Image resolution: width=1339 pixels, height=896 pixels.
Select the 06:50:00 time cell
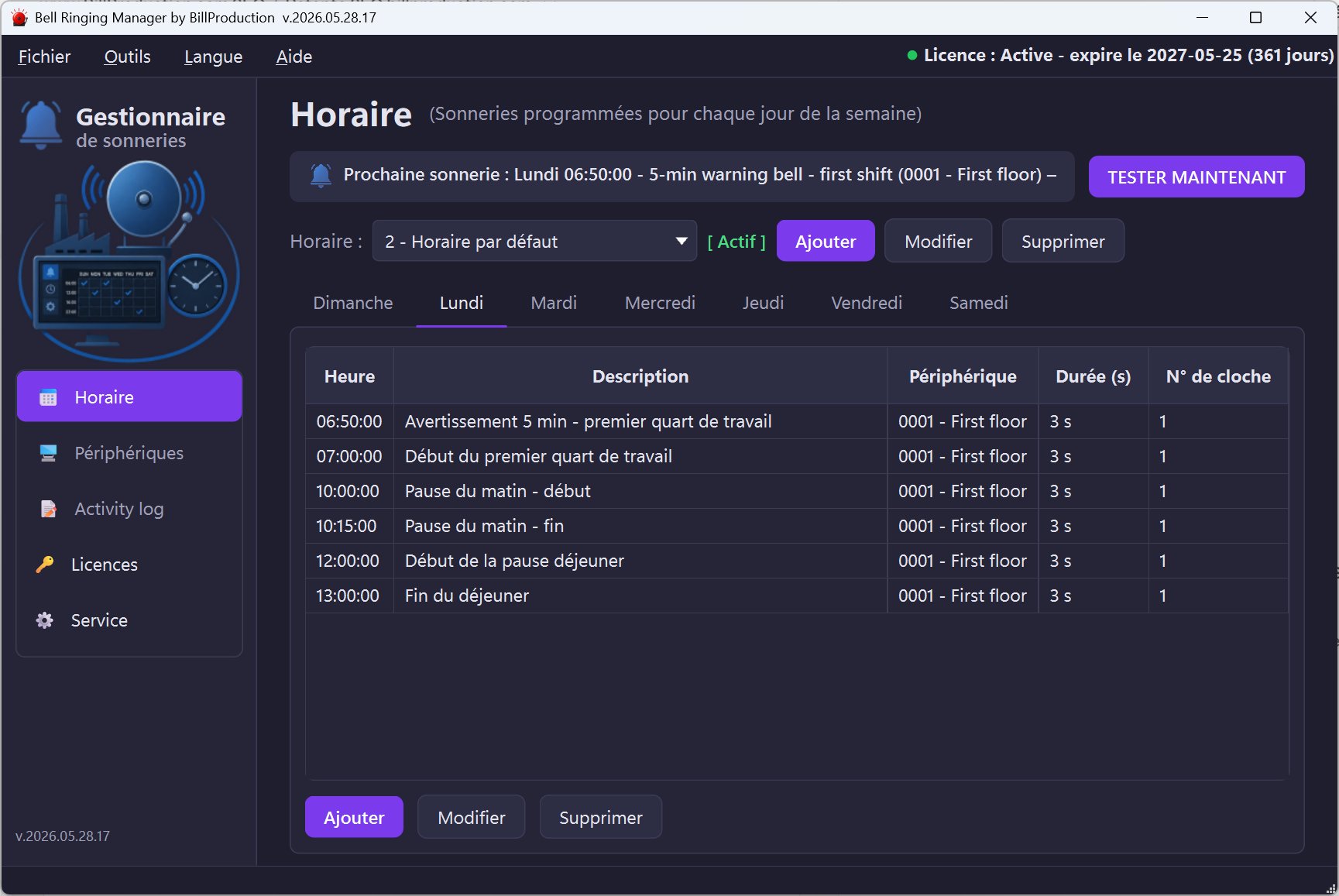coord(349,421)
